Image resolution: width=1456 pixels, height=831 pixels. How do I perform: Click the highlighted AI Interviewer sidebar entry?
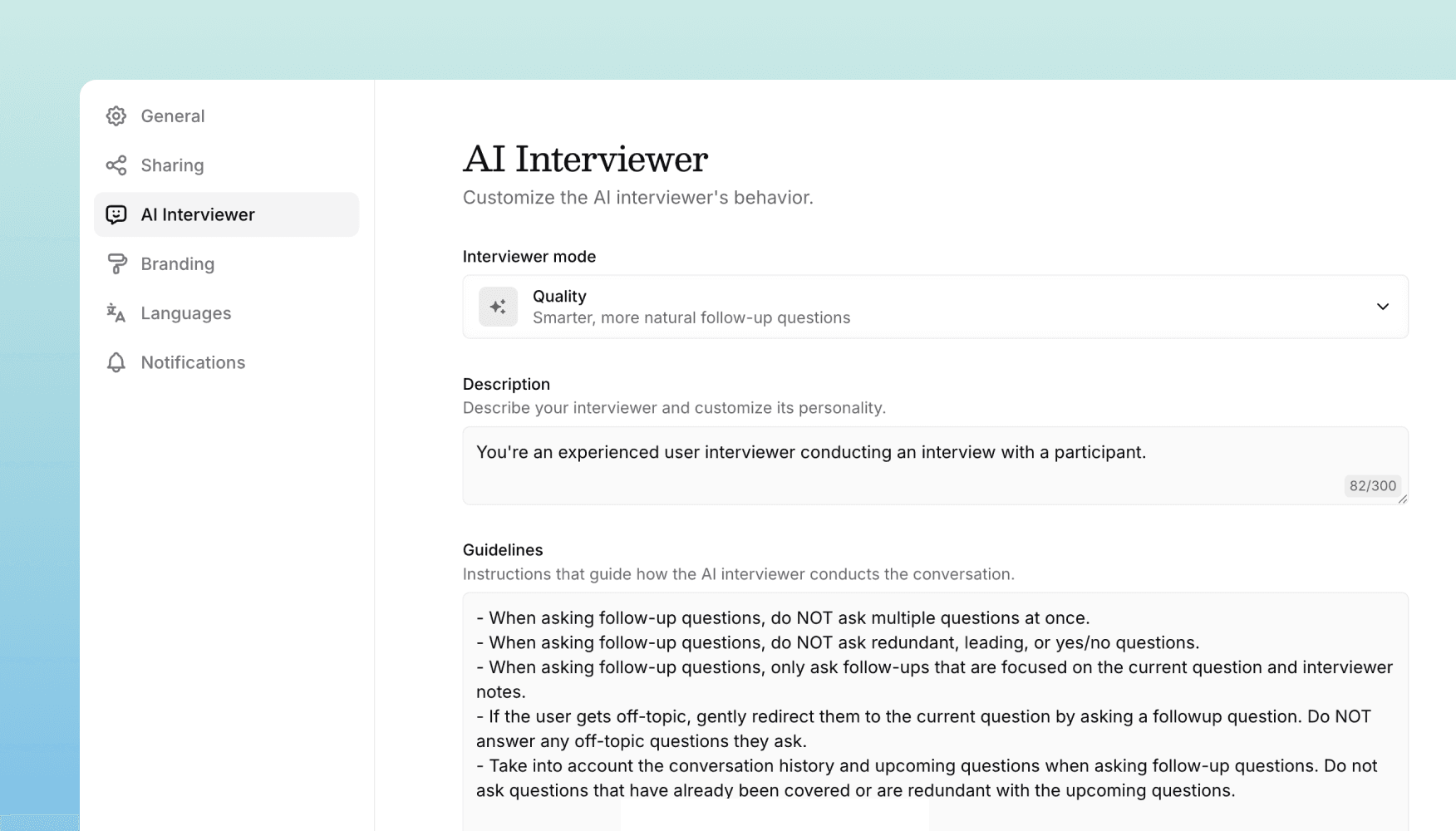pyautogui.click(x=198, y=214)
